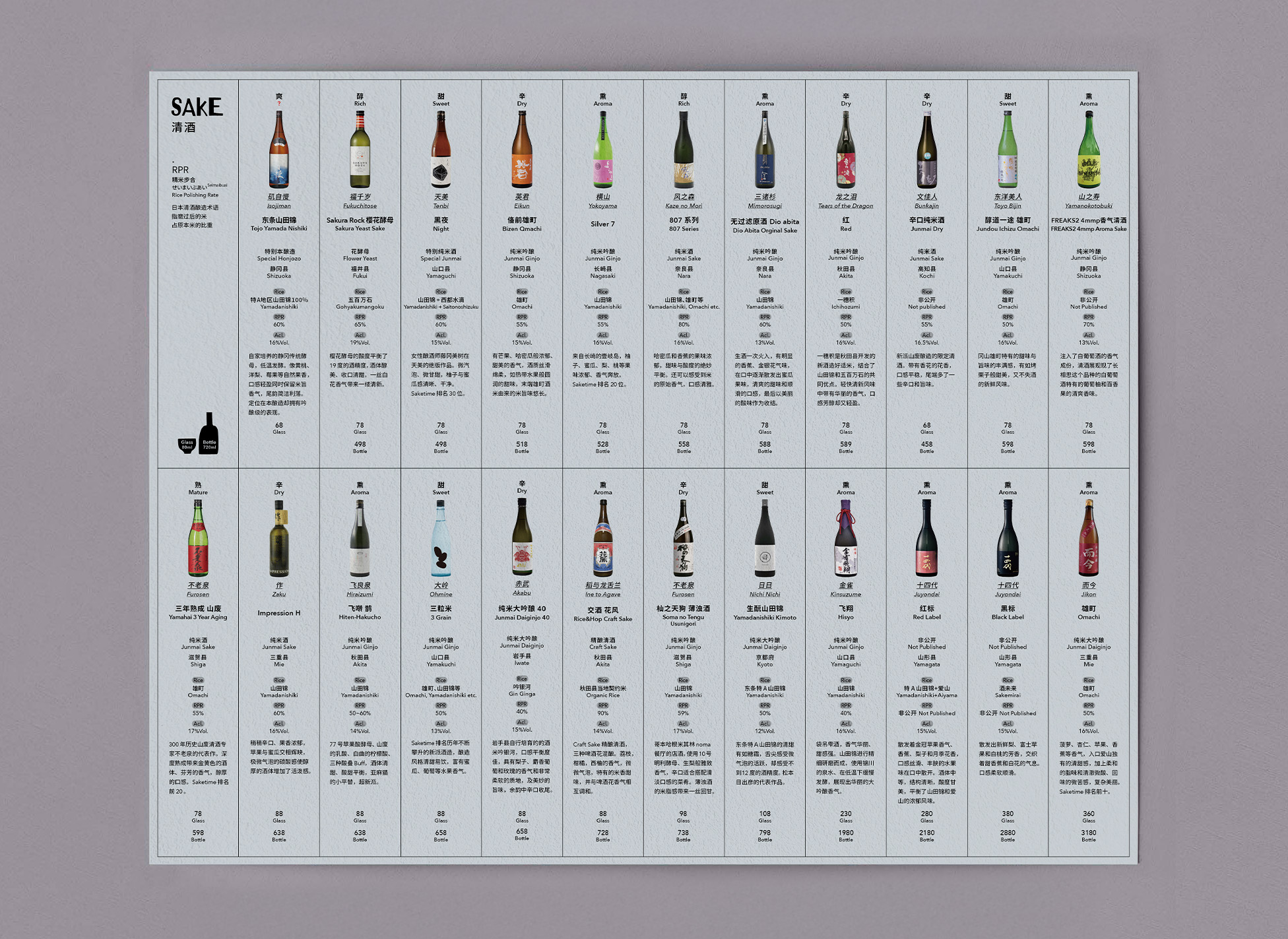Click the Toyo Bijin underlined name

click(1008, 205)
